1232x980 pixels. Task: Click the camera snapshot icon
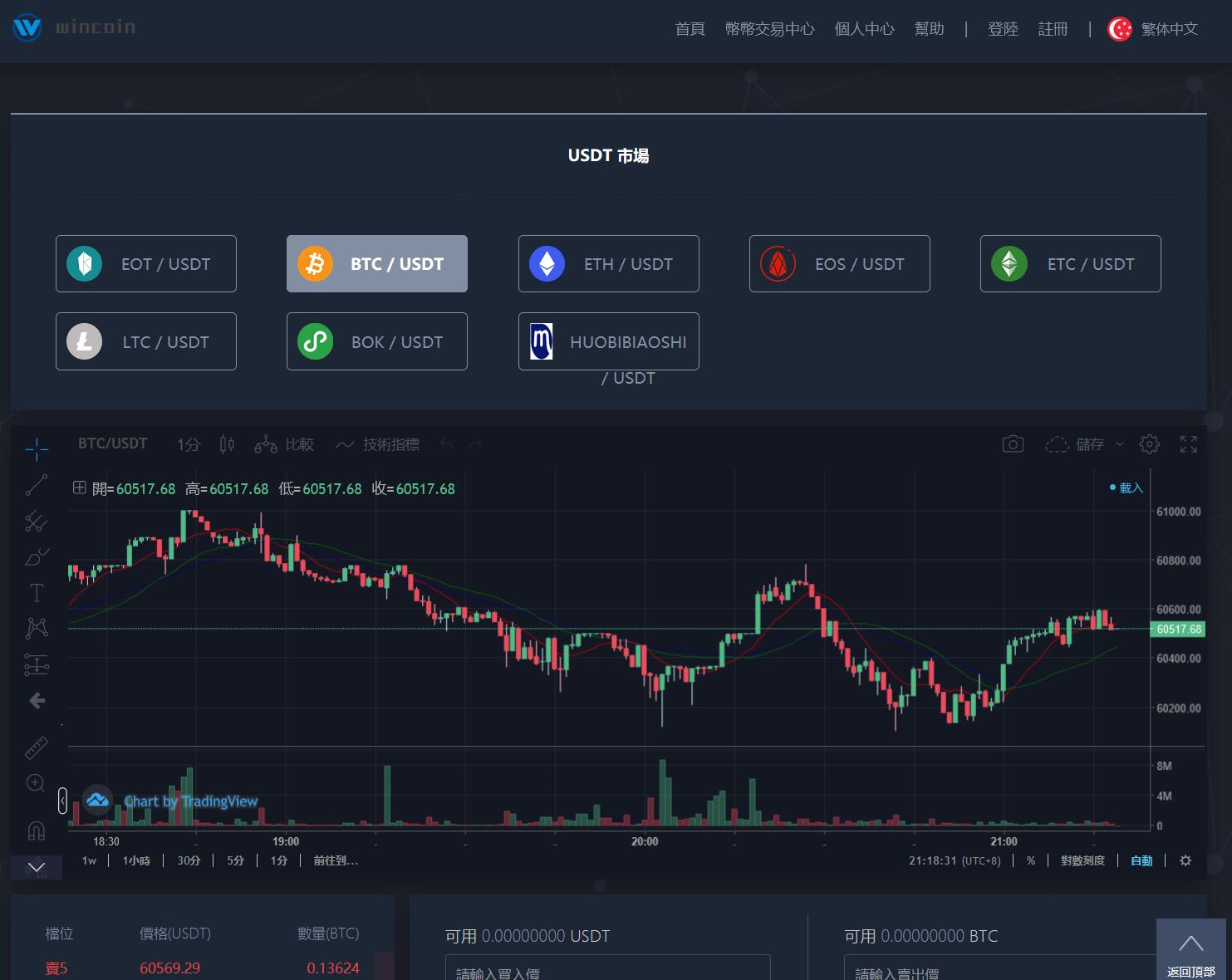tap(1013, 444)
